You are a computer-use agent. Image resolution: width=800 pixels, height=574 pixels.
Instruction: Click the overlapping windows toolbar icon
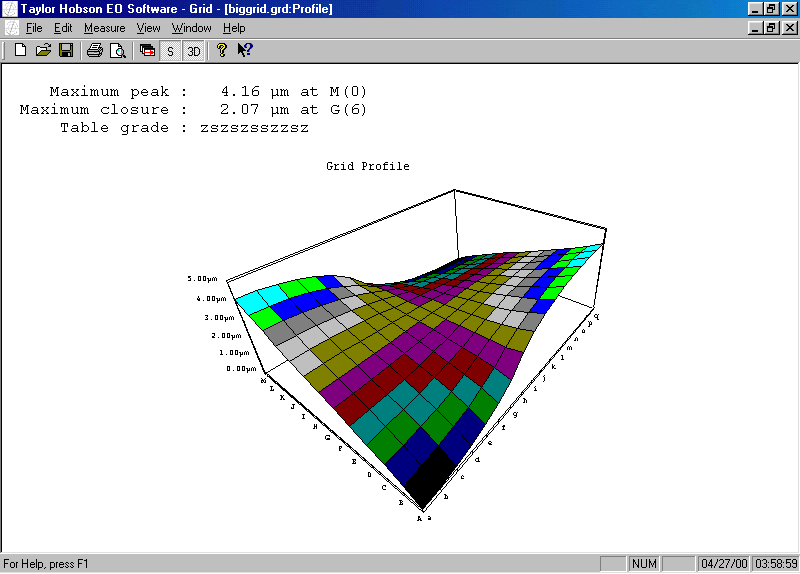[x=147, y=50]
